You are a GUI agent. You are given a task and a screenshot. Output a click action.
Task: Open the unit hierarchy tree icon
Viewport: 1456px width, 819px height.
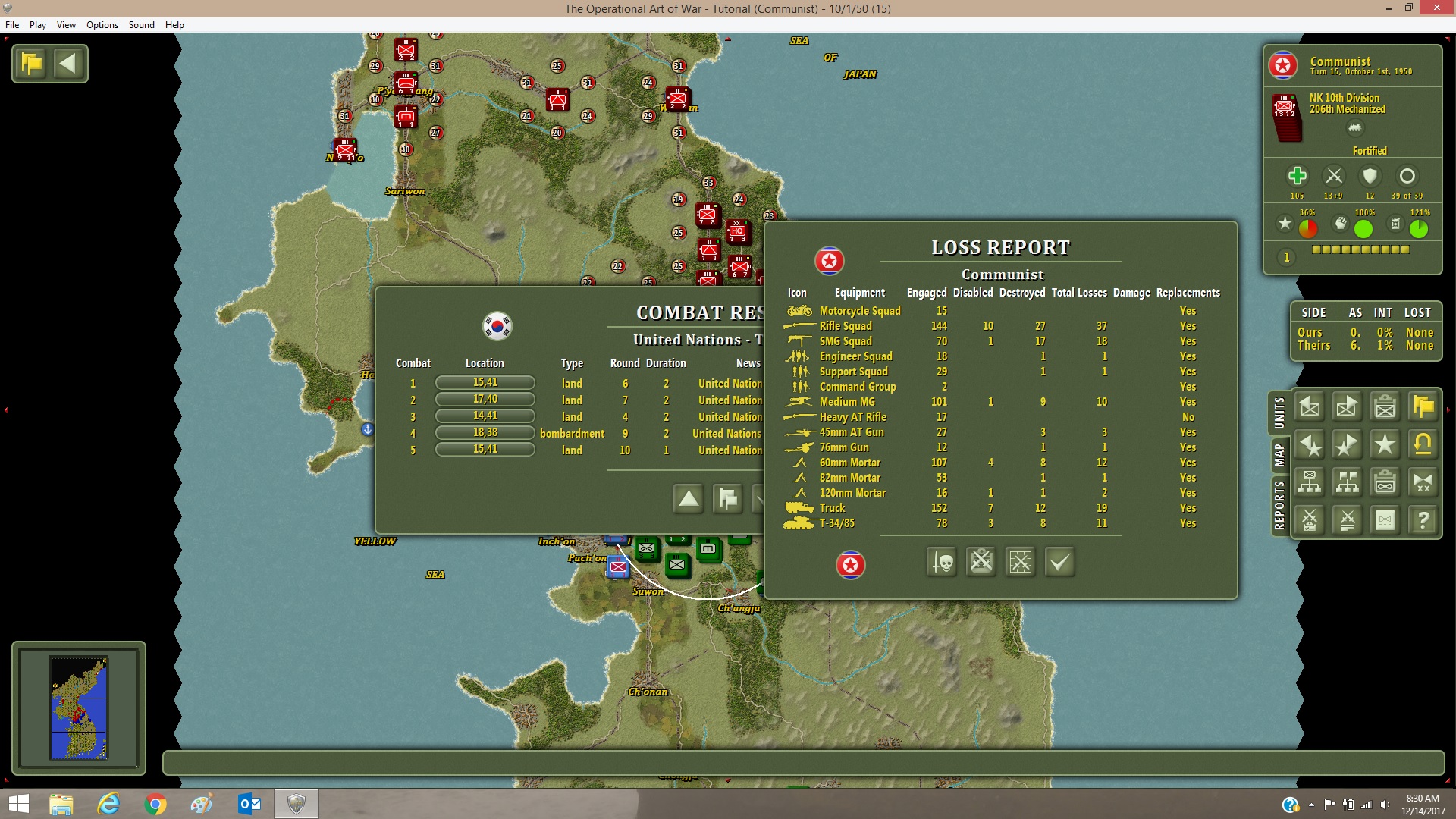[1310, 482]
